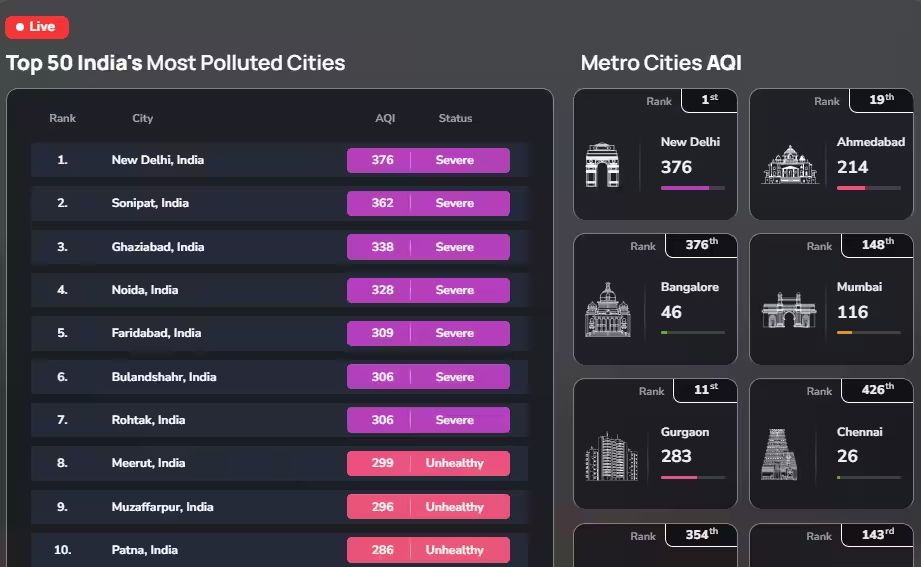Click the AQI column header
921x567 pixels.
pos(385,118)
